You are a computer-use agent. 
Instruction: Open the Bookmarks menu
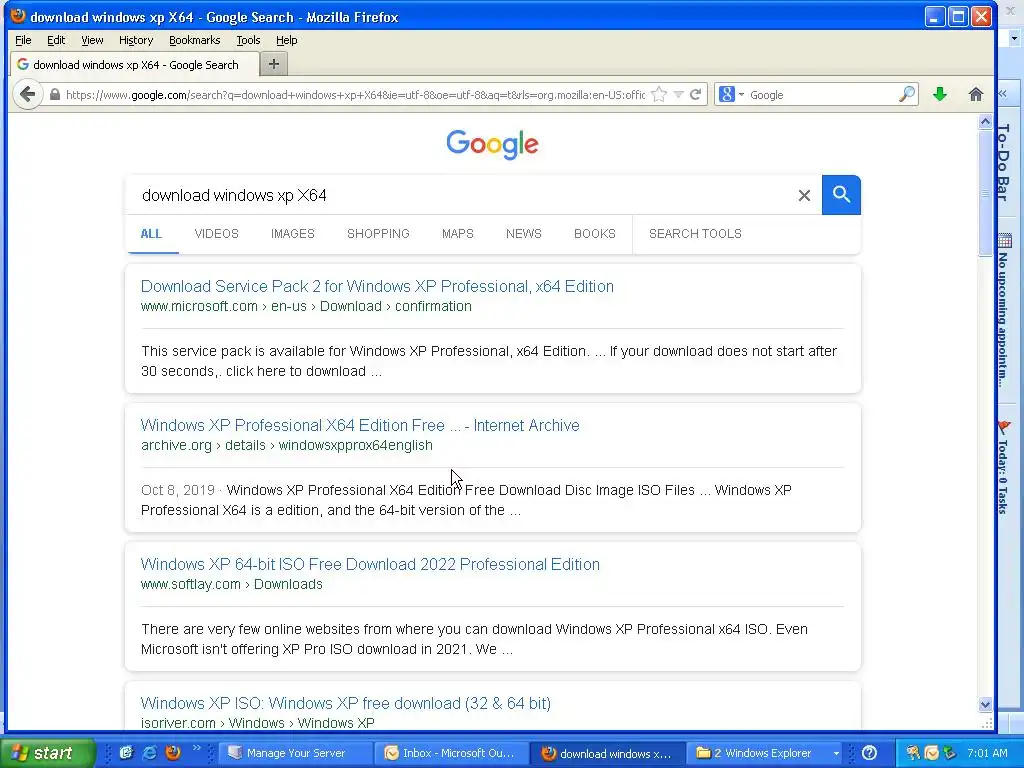click(195, 40)
